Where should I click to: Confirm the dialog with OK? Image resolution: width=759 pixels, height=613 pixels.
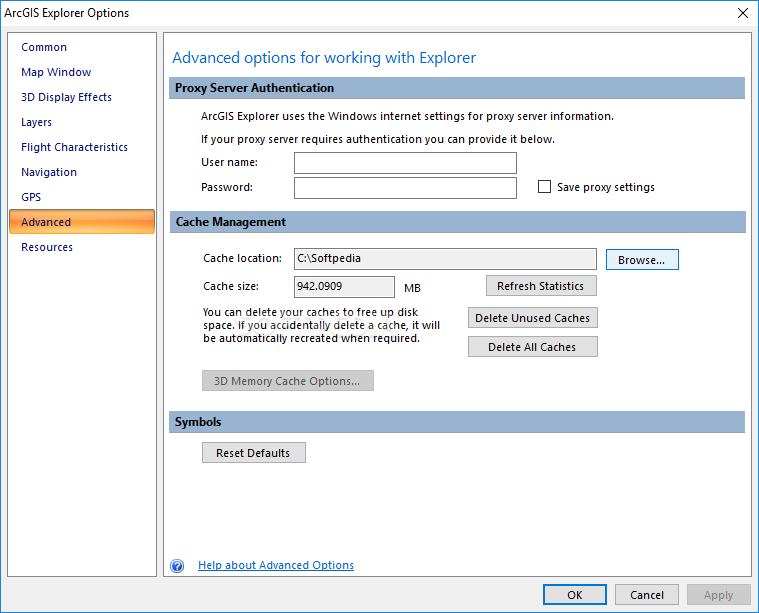pyautogui.click(x=575, y=595)
